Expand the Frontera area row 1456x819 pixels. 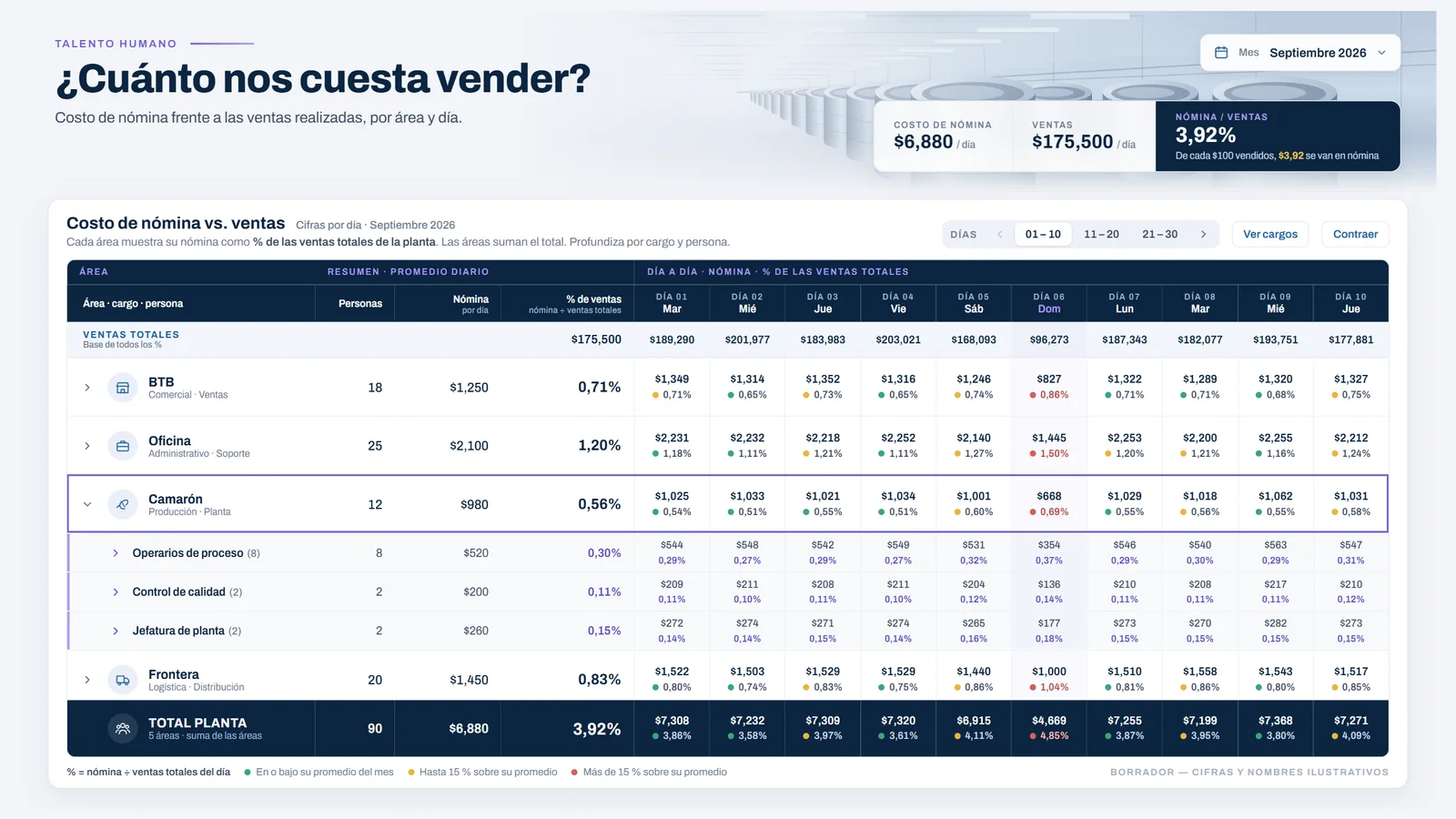87,680
